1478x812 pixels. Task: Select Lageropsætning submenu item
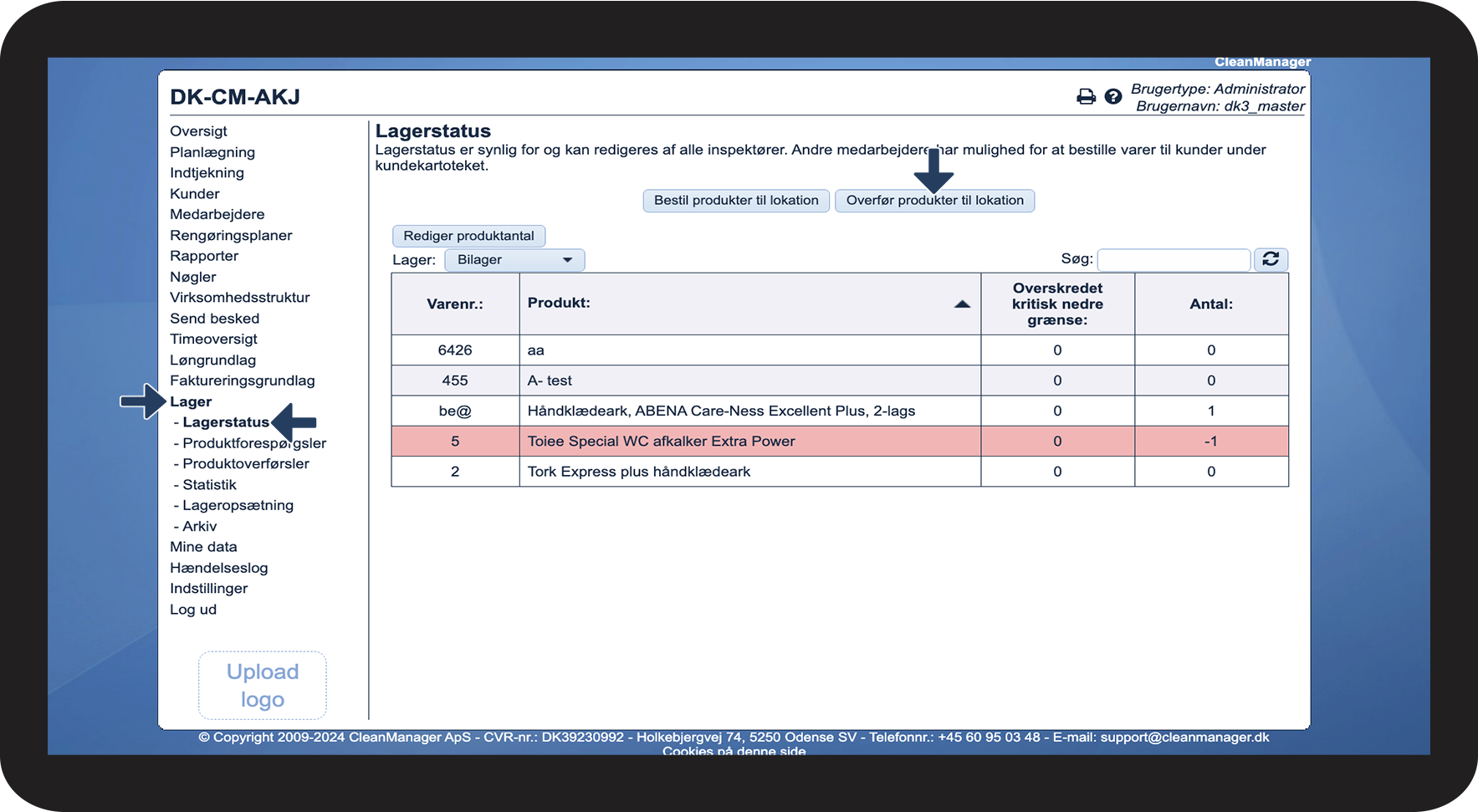point(238,506)
